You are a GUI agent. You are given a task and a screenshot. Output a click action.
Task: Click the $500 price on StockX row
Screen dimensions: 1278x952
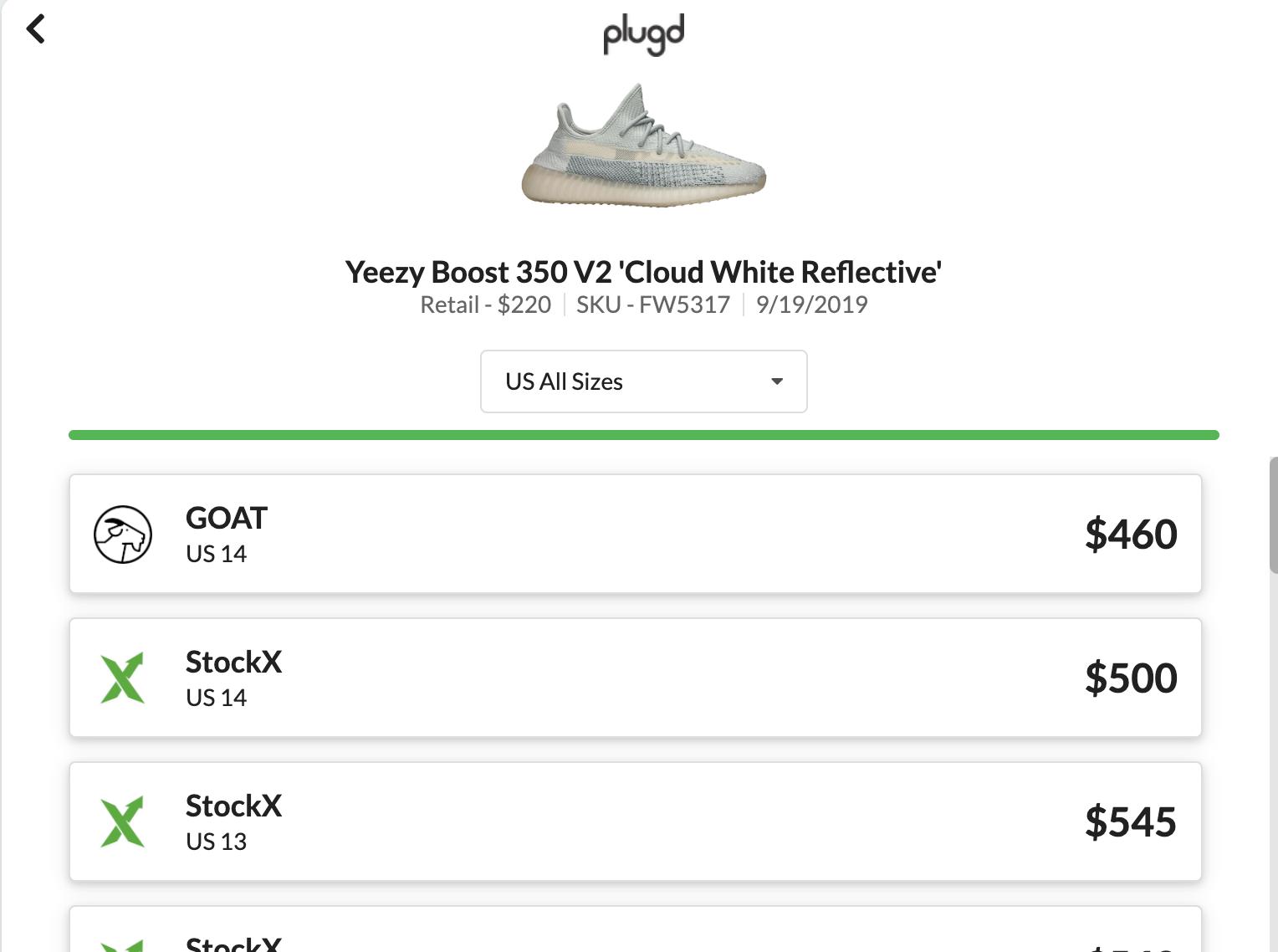point(1131,678)
